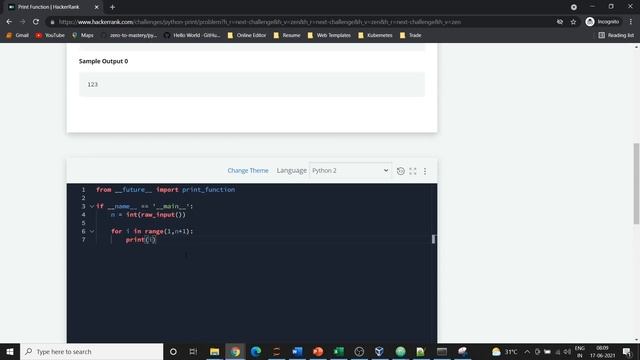640x360 pixels.
Task: Open OBS Studio from the taskbar
Action: click(x=359, y=351)
